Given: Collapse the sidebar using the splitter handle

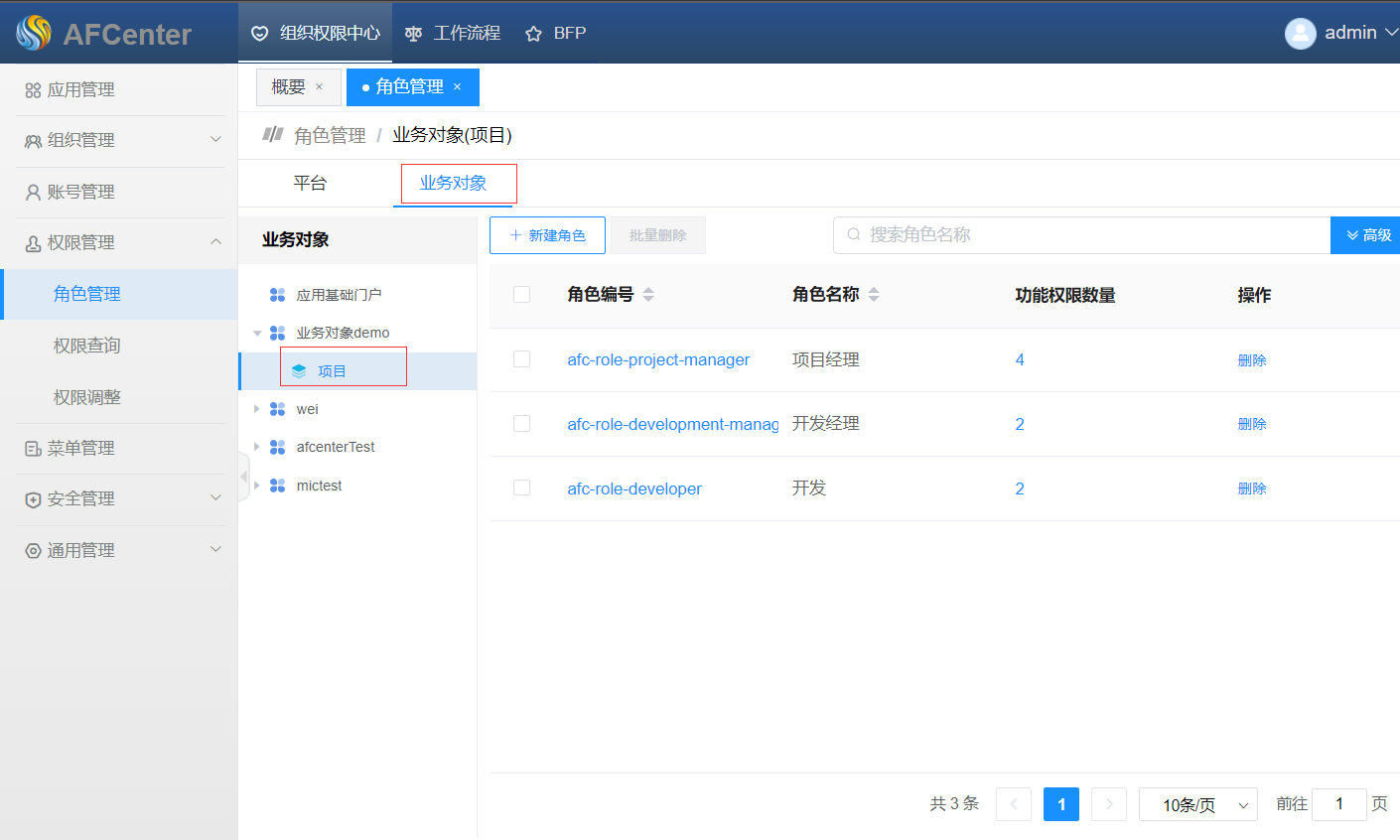Looking at the screenshot, I should coord(243,477).
